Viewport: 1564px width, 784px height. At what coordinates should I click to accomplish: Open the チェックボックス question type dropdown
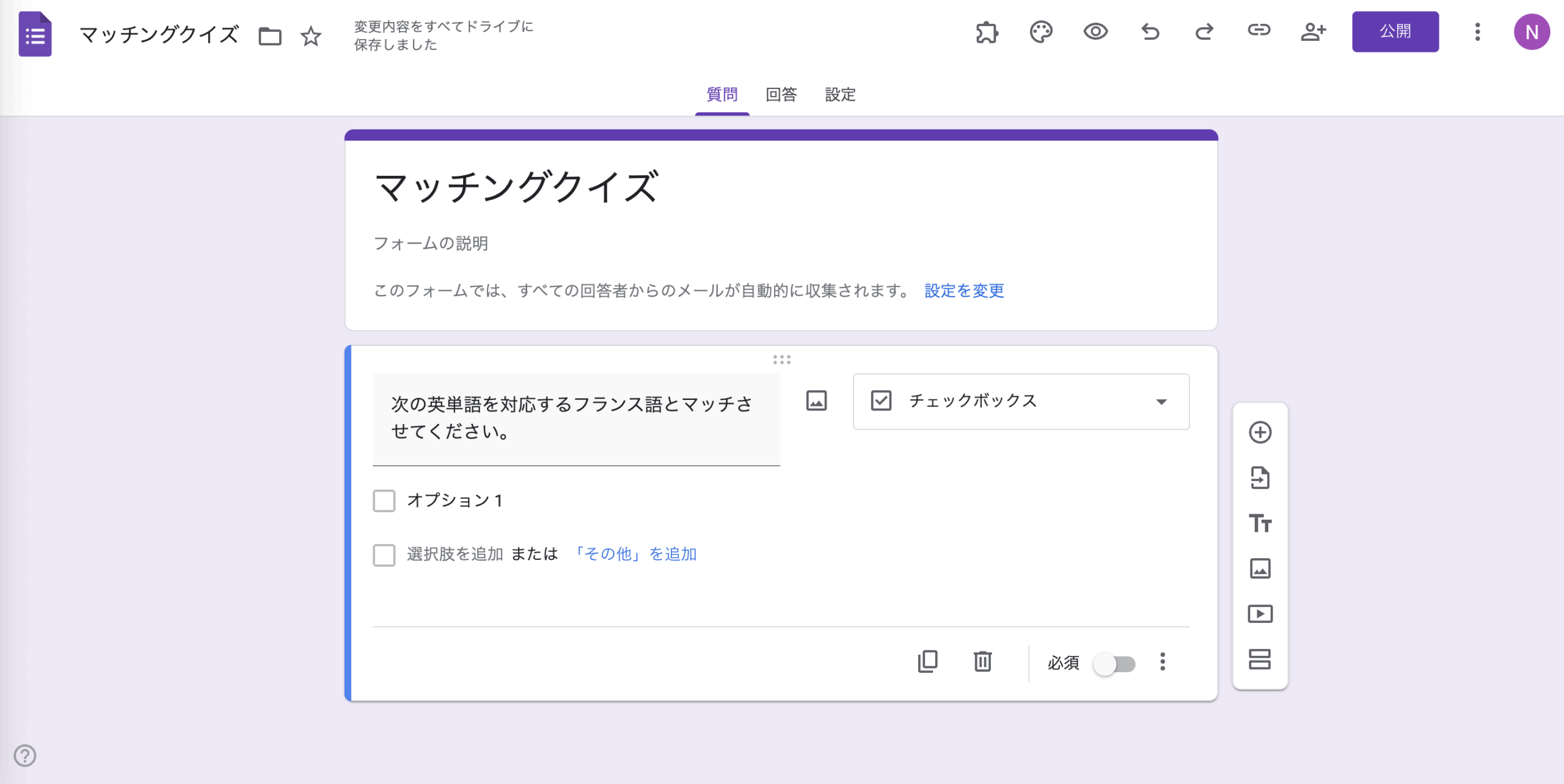coord(1020,401)
